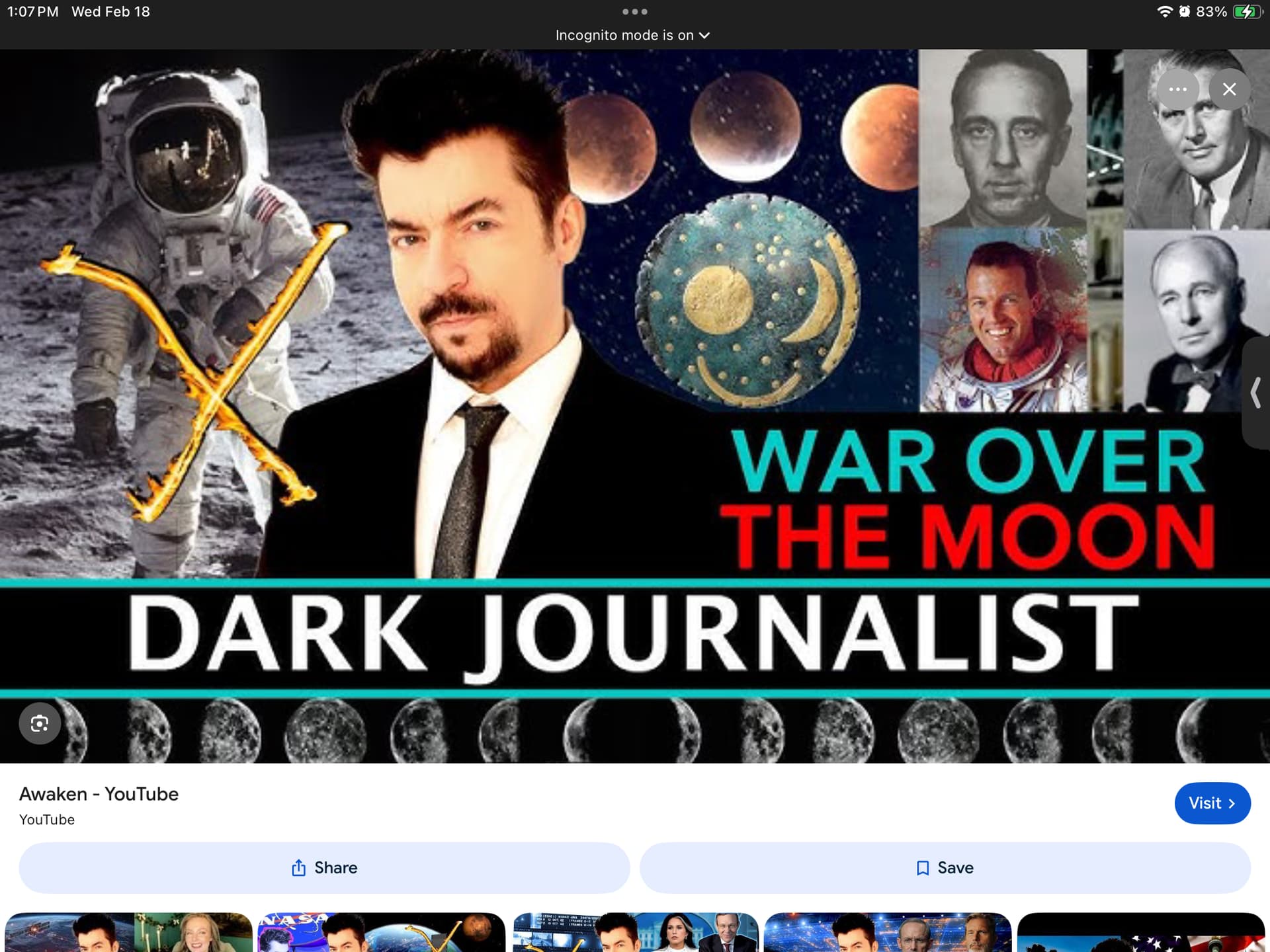The image size is (1270, 952).
Task: Tap the multitasking three dots at top
Action: [x=634, y=11]
